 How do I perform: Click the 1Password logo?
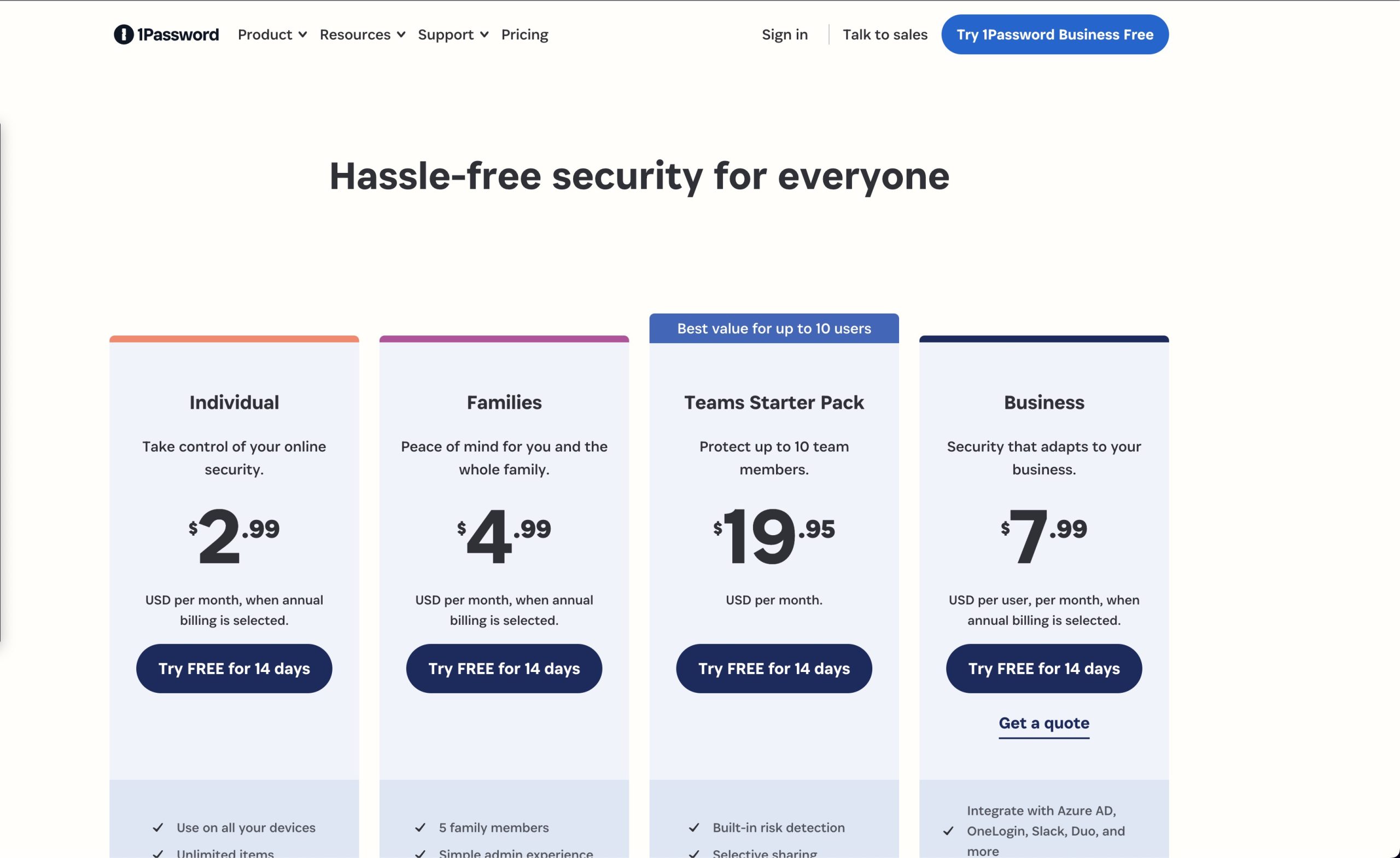166,34
